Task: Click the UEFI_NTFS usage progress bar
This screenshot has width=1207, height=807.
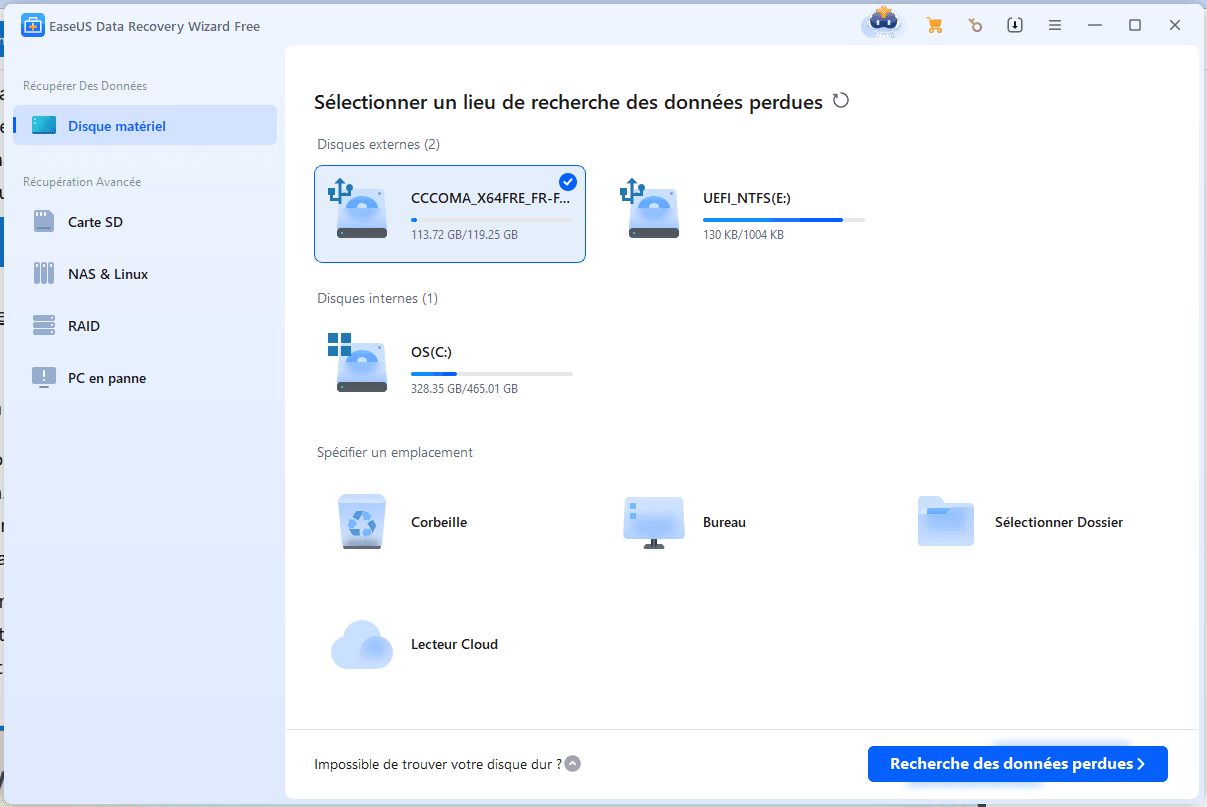Action: click(x=784, y=219)
